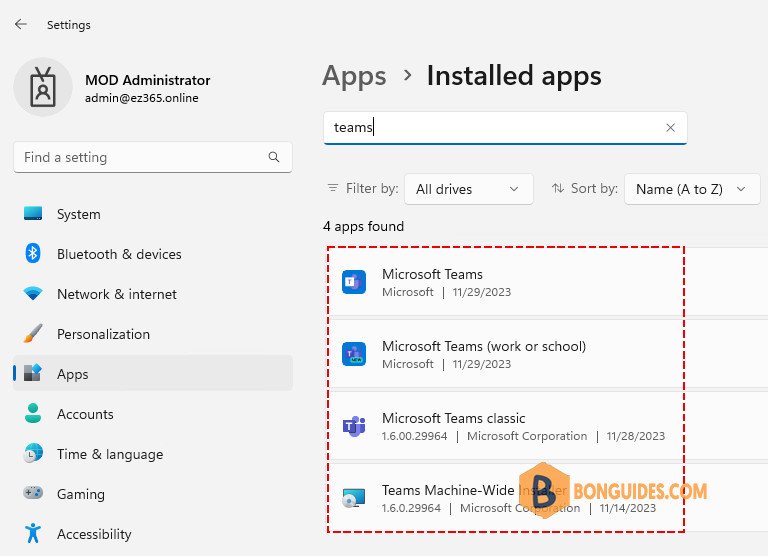Click the MOD Administrator profile avatar
Viewport: 768px width, 556px height.
[x=43, y=87]
